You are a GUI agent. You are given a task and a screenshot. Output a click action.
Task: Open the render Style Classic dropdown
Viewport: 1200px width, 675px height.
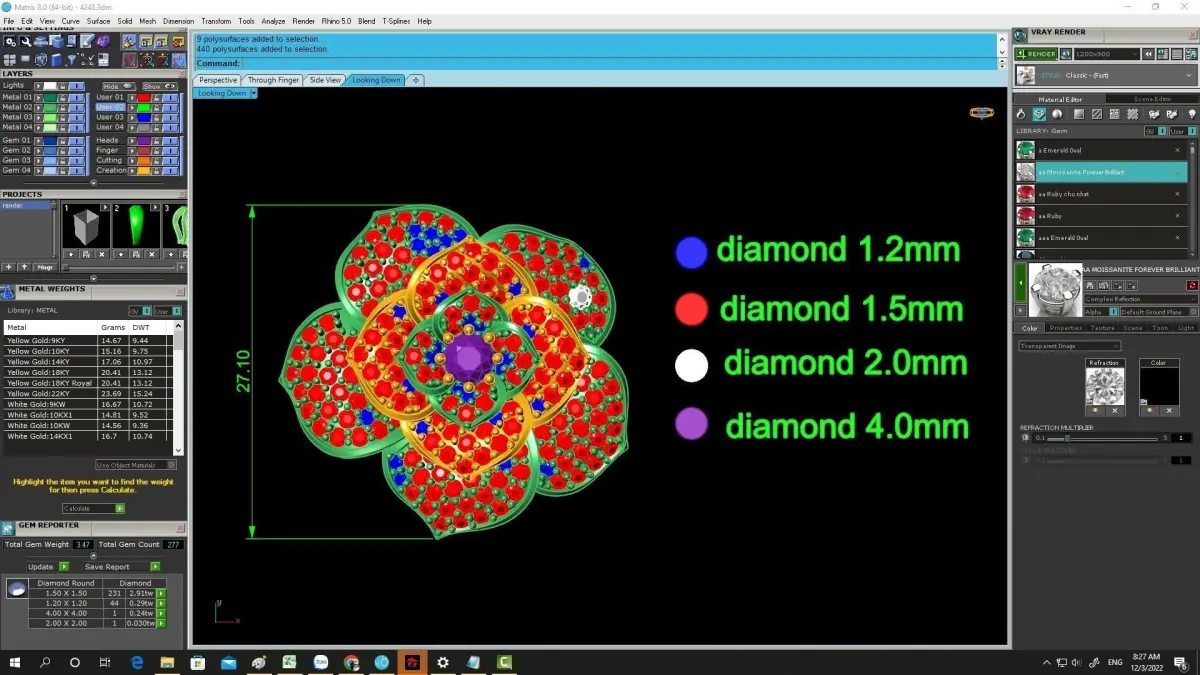pyautogui.click(x=1107, y=75)
